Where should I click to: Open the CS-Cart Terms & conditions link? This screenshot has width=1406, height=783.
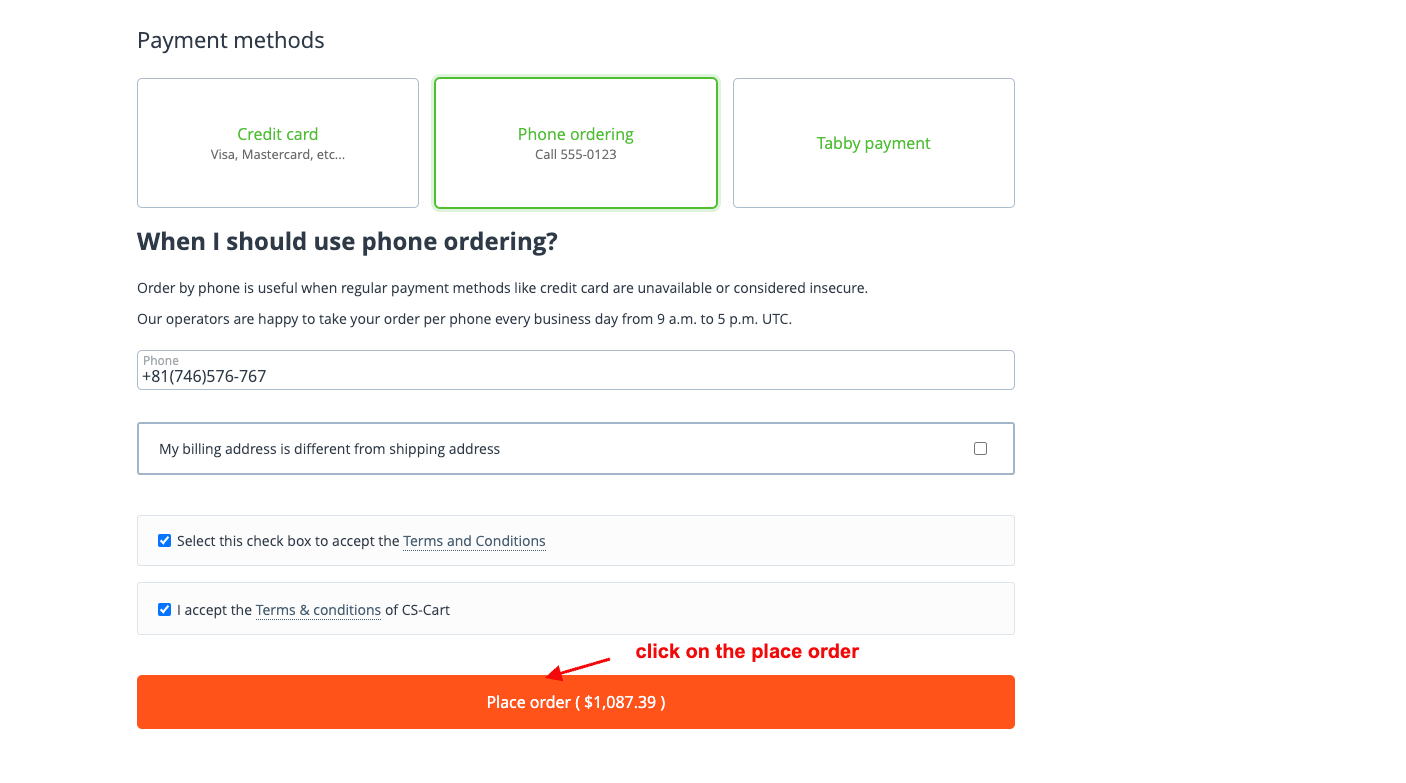[318, 610]
